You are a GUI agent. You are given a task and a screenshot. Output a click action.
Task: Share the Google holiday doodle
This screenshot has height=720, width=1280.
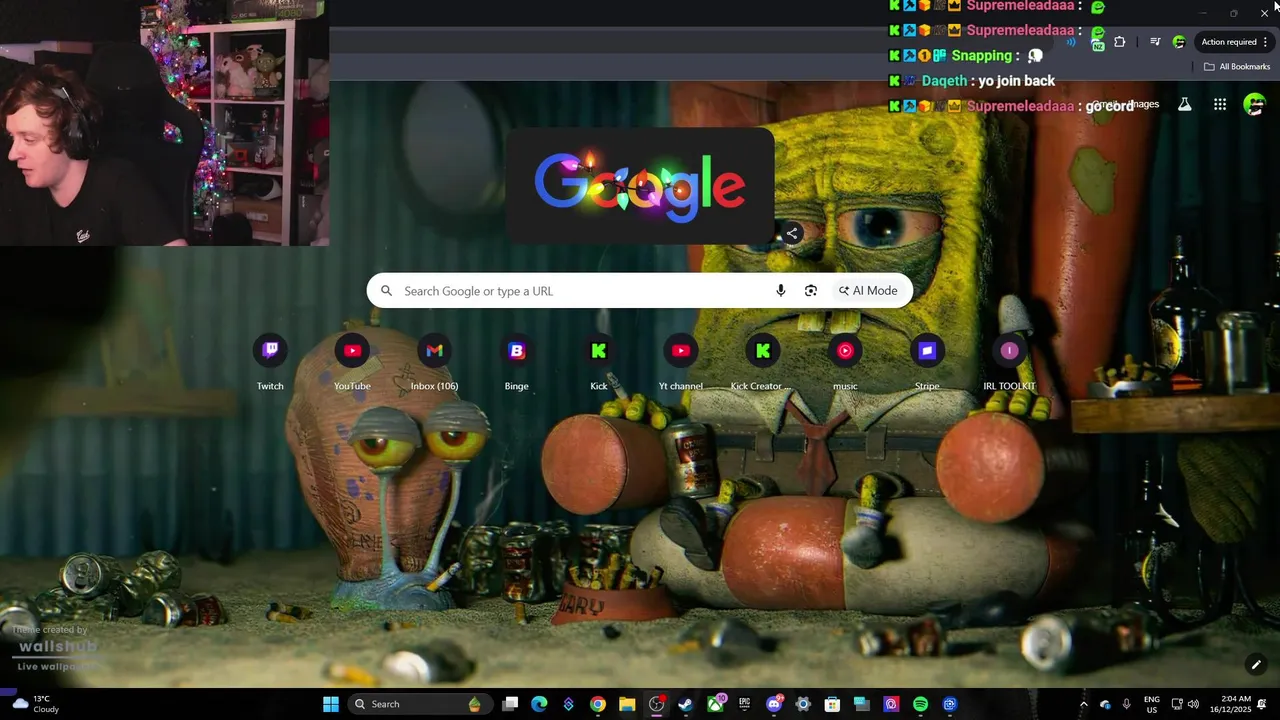pos(791,233)
